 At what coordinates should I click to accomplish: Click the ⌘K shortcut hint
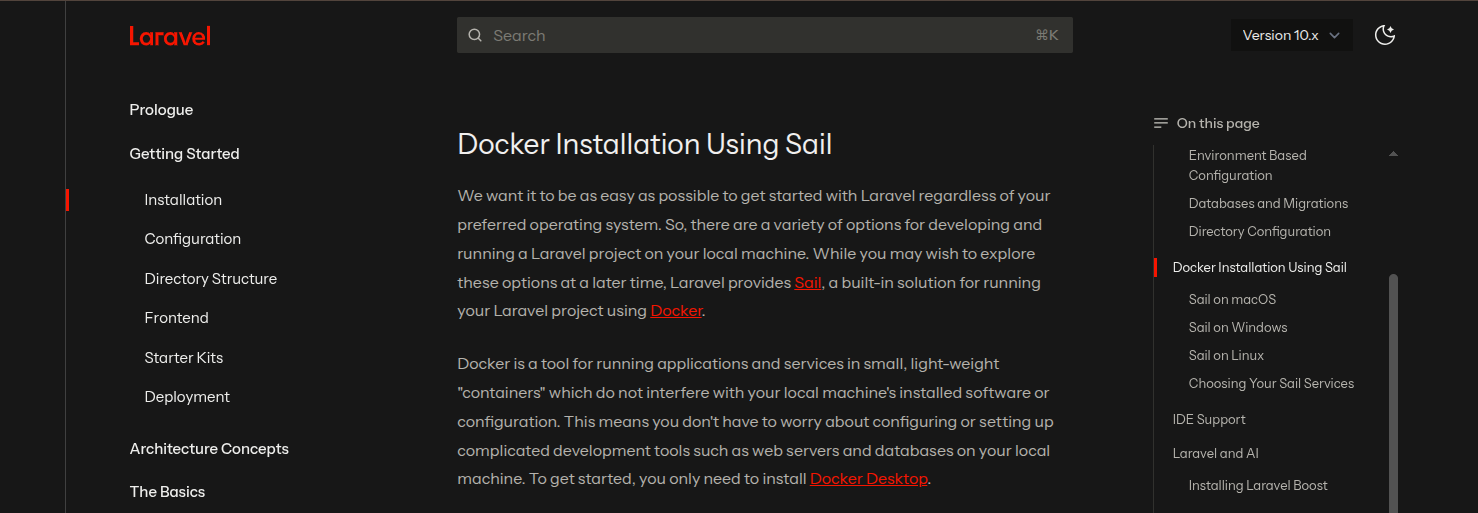click(1047, 35)
